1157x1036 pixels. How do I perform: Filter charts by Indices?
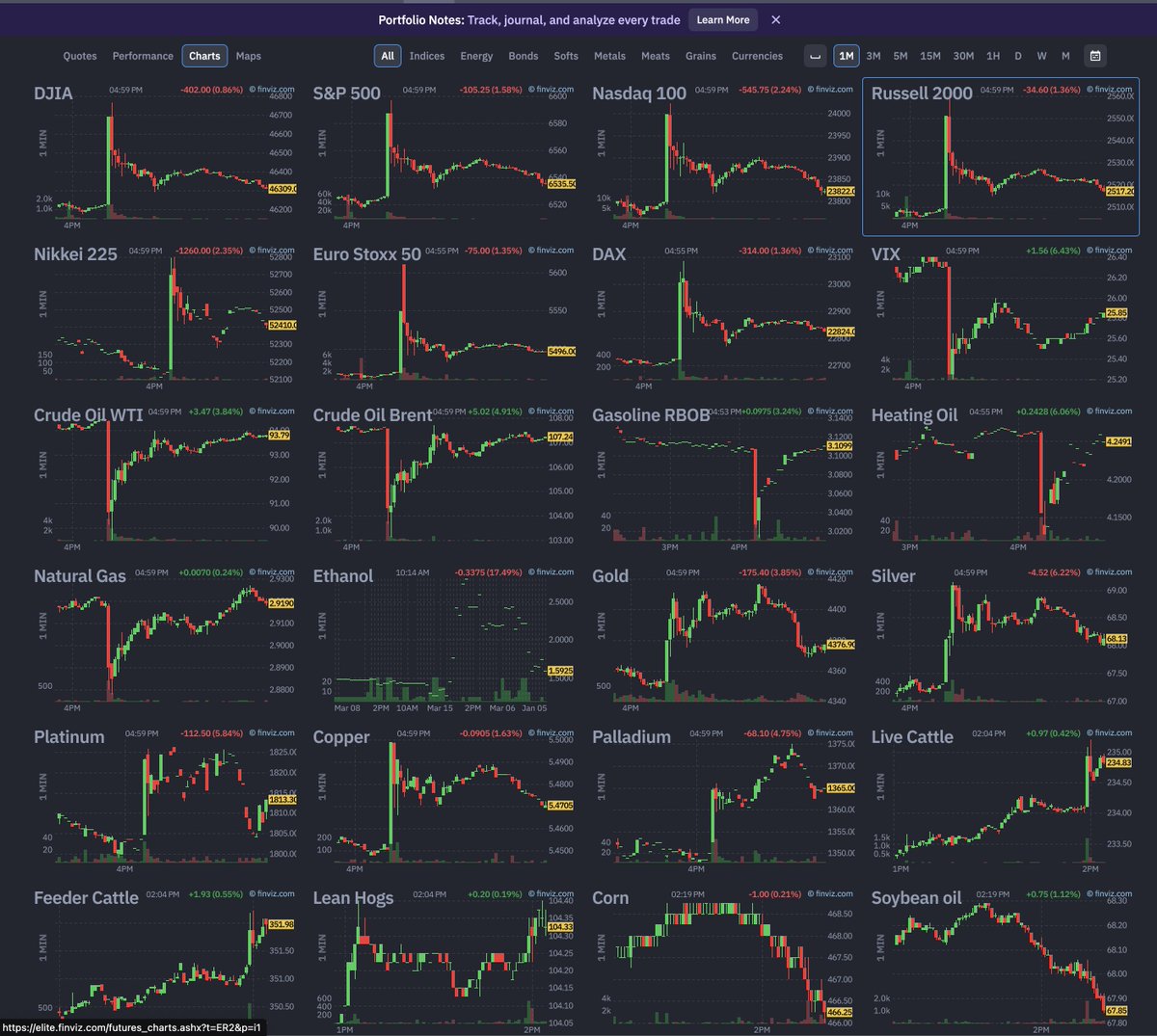(427, 56)
